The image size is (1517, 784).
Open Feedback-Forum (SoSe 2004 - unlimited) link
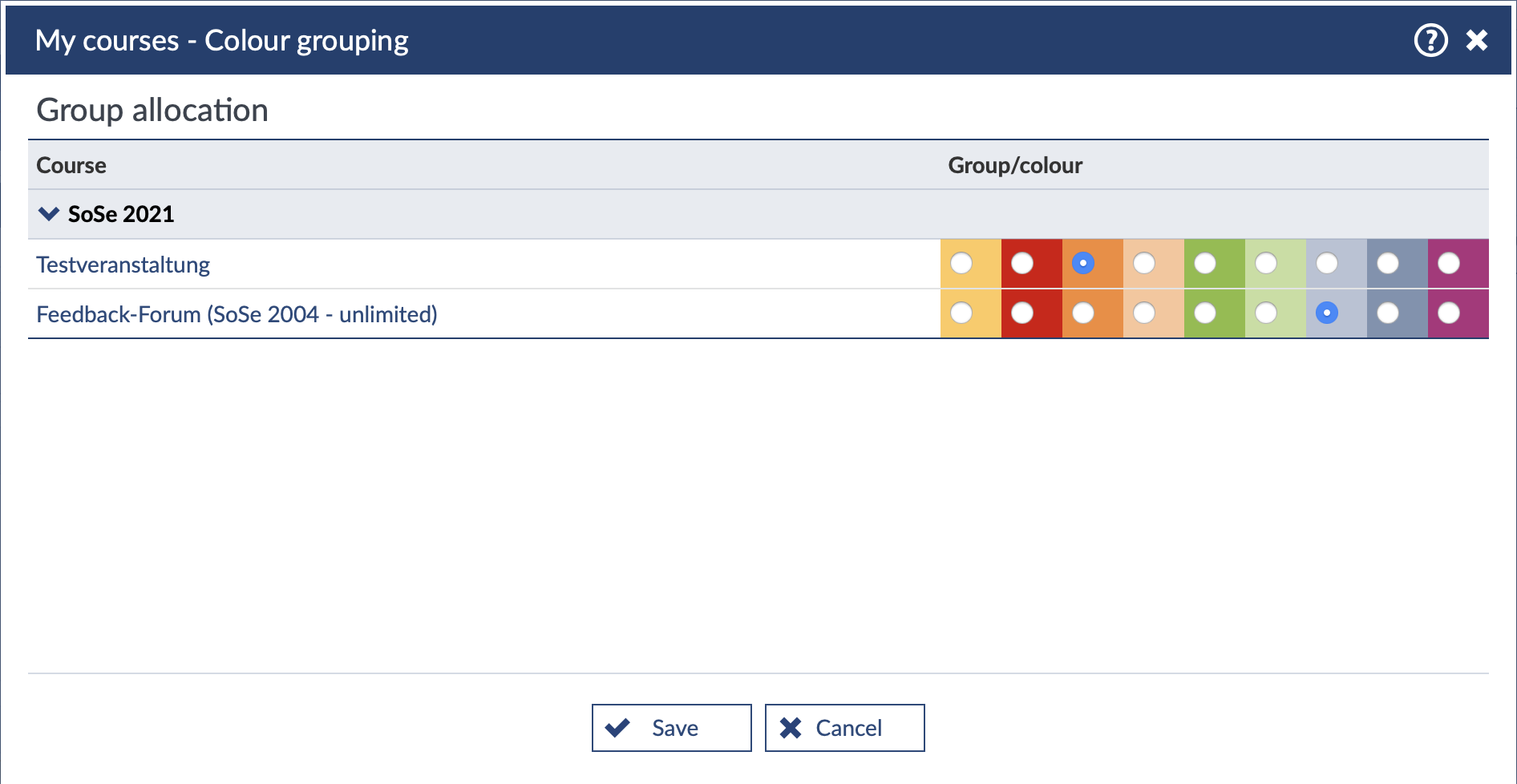coord(237,314)
